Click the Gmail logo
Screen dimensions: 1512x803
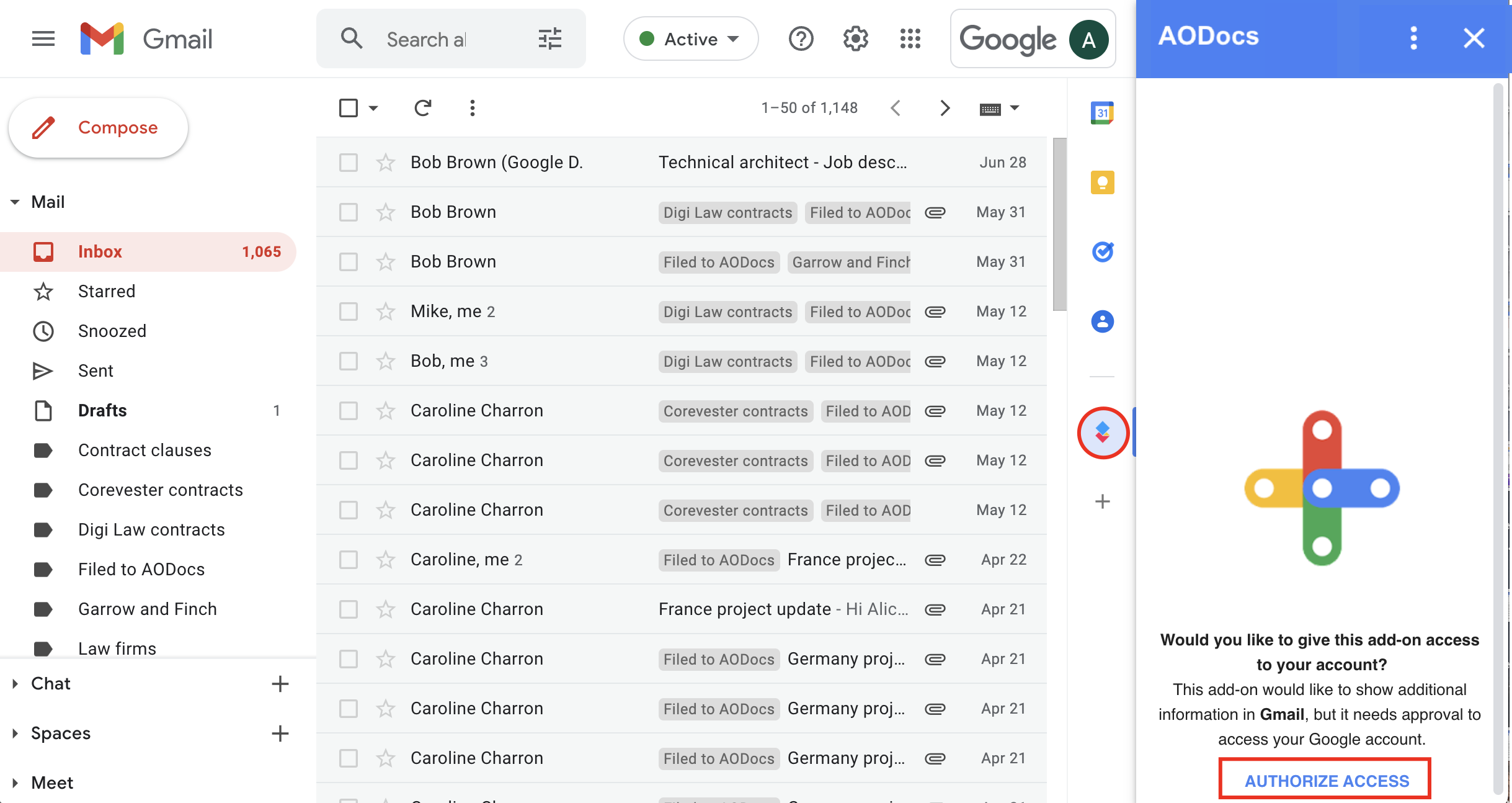coord(146,39)
